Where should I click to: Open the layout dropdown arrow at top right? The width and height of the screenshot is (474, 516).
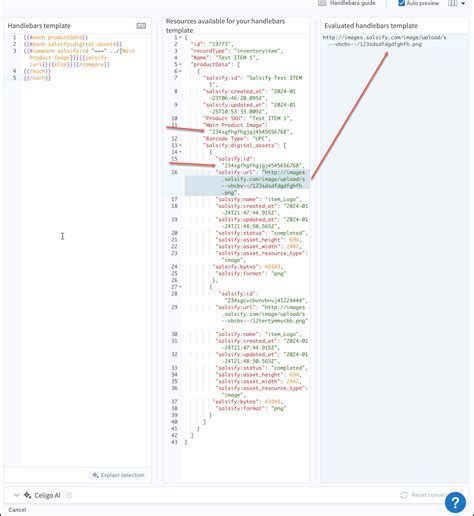point(463,3)
